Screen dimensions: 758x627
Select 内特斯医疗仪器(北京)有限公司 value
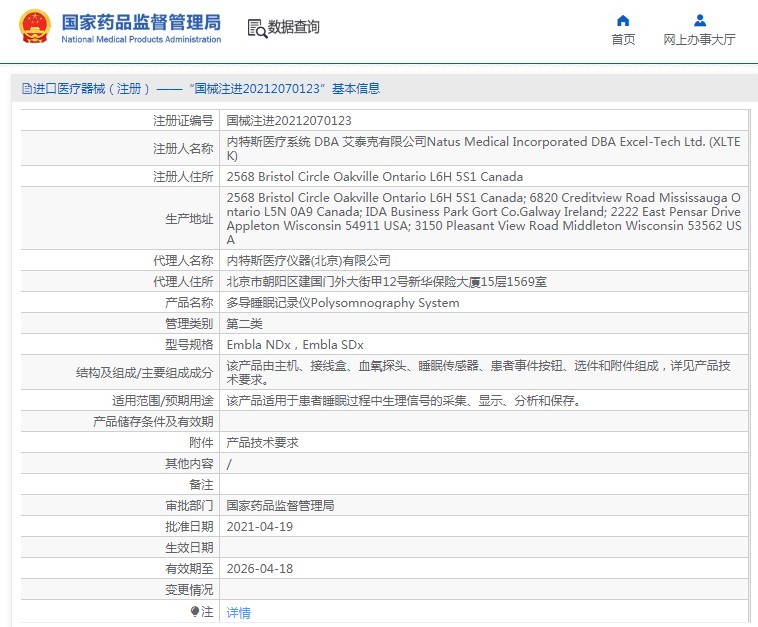coord(308,261)
